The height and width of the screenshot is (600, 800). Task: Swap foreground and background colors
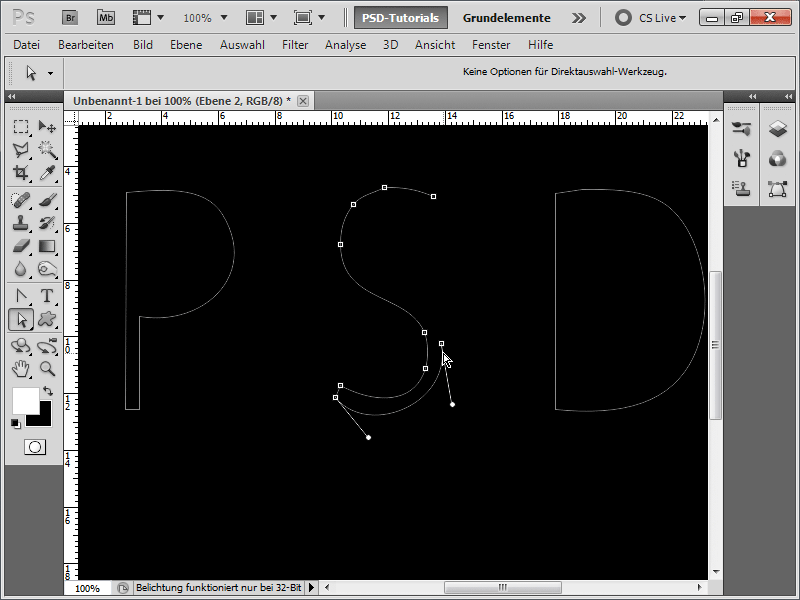pos(48,391)
